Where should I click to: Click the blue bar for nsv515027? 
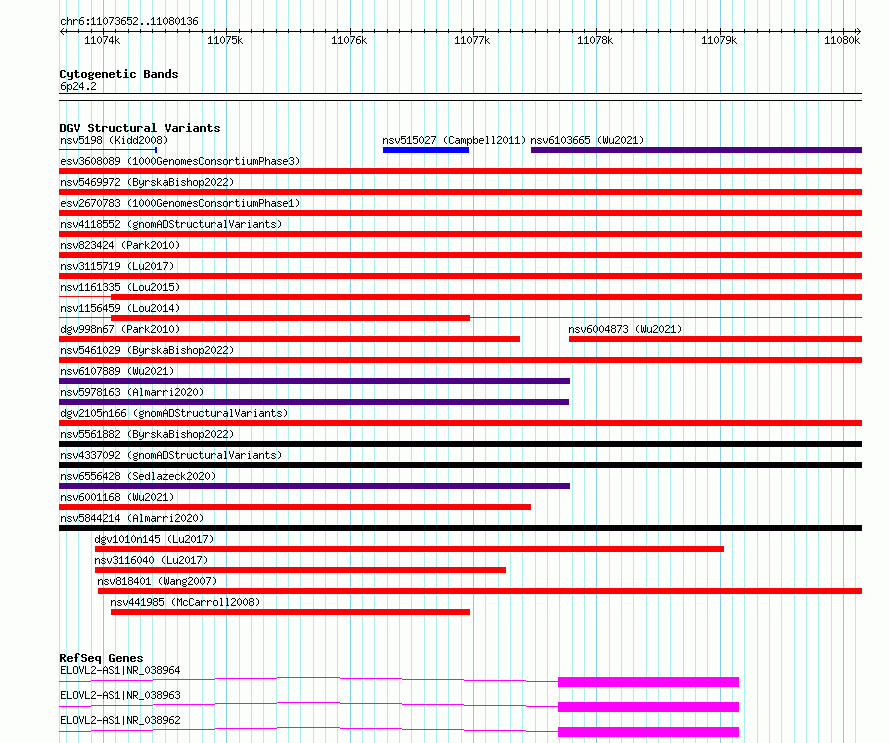click(x=426, y=150)
